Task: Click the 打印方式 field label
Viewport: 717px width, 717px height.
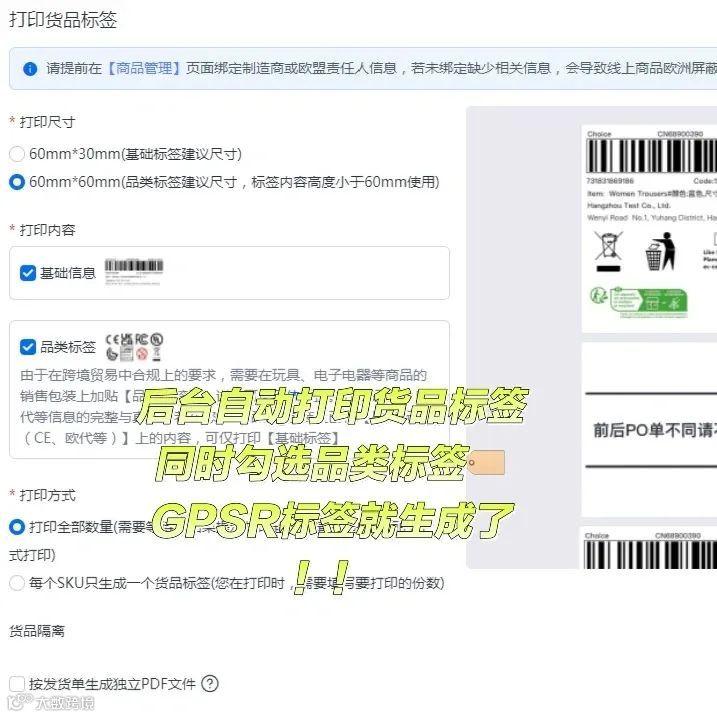Action: coord(47,495)
